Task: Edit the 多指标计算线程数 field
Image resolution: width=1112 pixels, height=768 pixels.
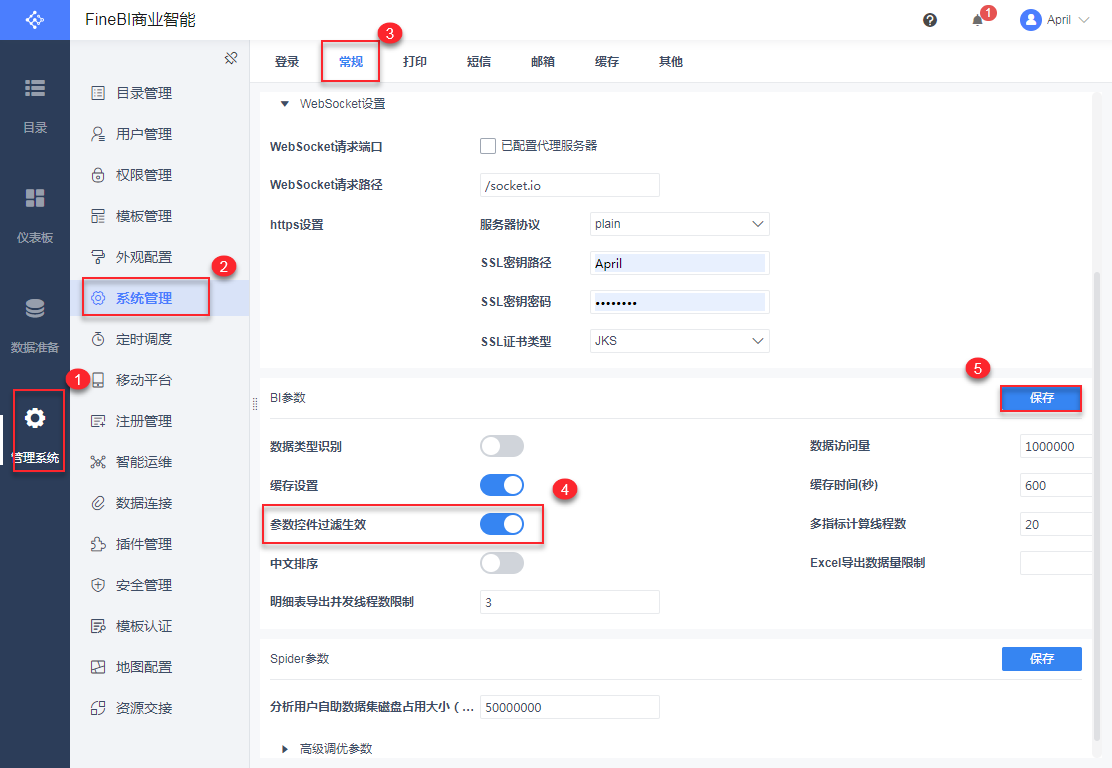Action: [x=1056, y=524]
